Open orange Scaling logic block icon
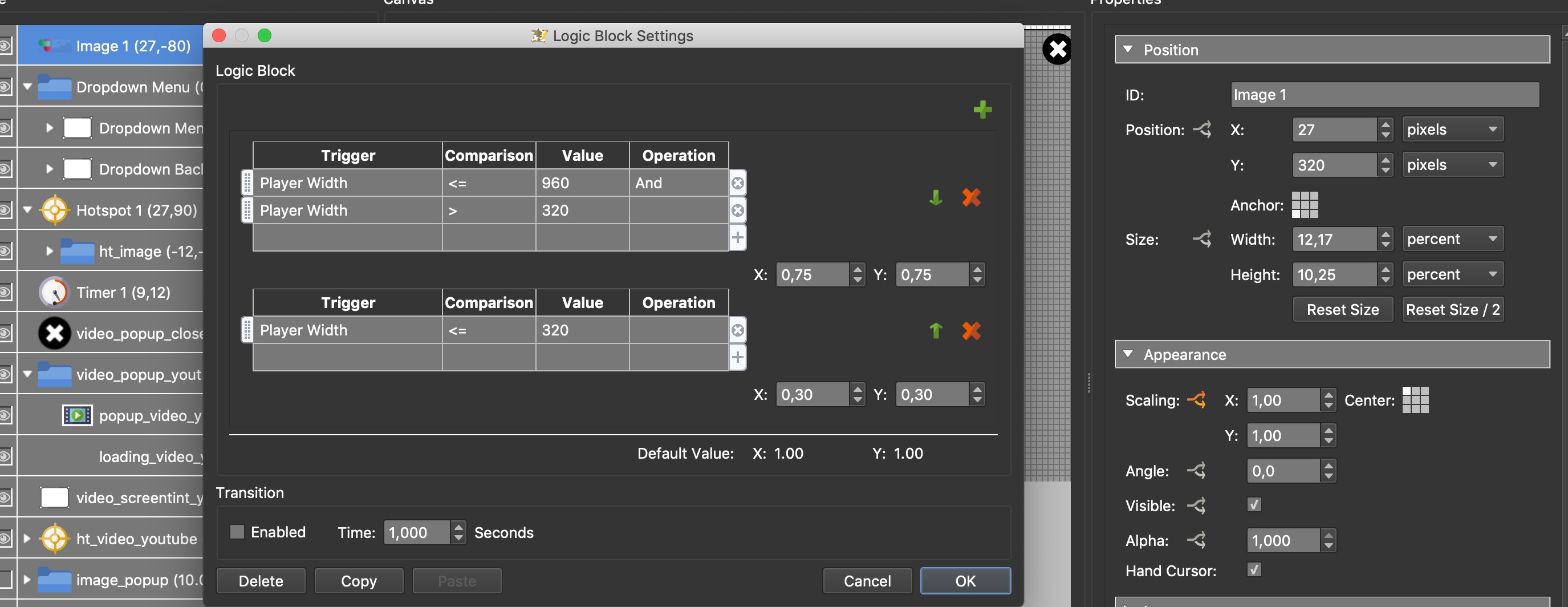This screenshot has height=607, width=1568. tap(1196, 399)
